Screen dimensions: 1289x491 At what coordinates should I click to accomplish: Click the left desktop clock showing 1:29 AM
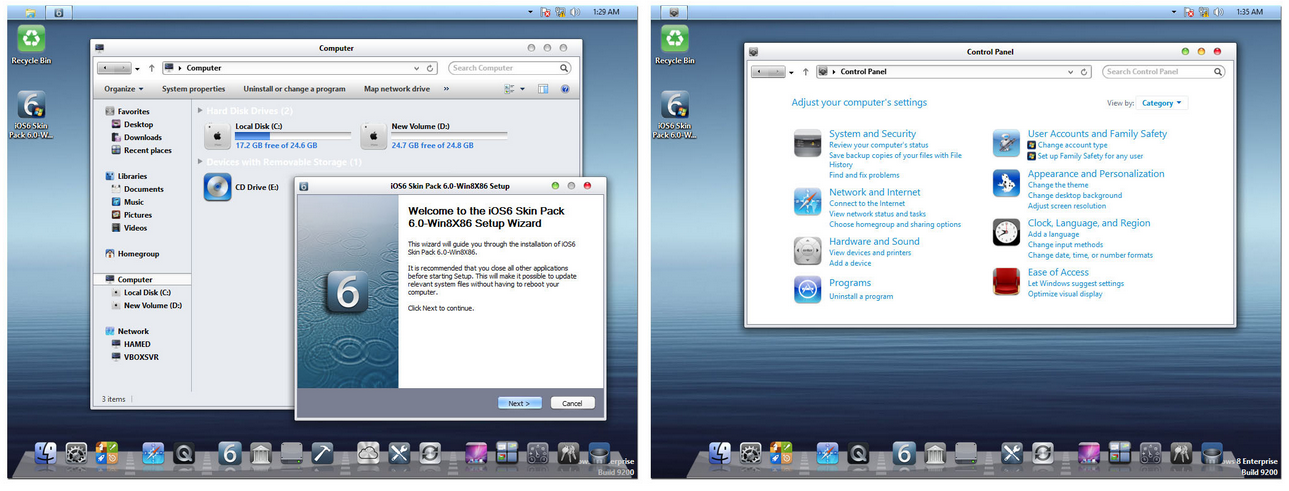coord(607,12)
